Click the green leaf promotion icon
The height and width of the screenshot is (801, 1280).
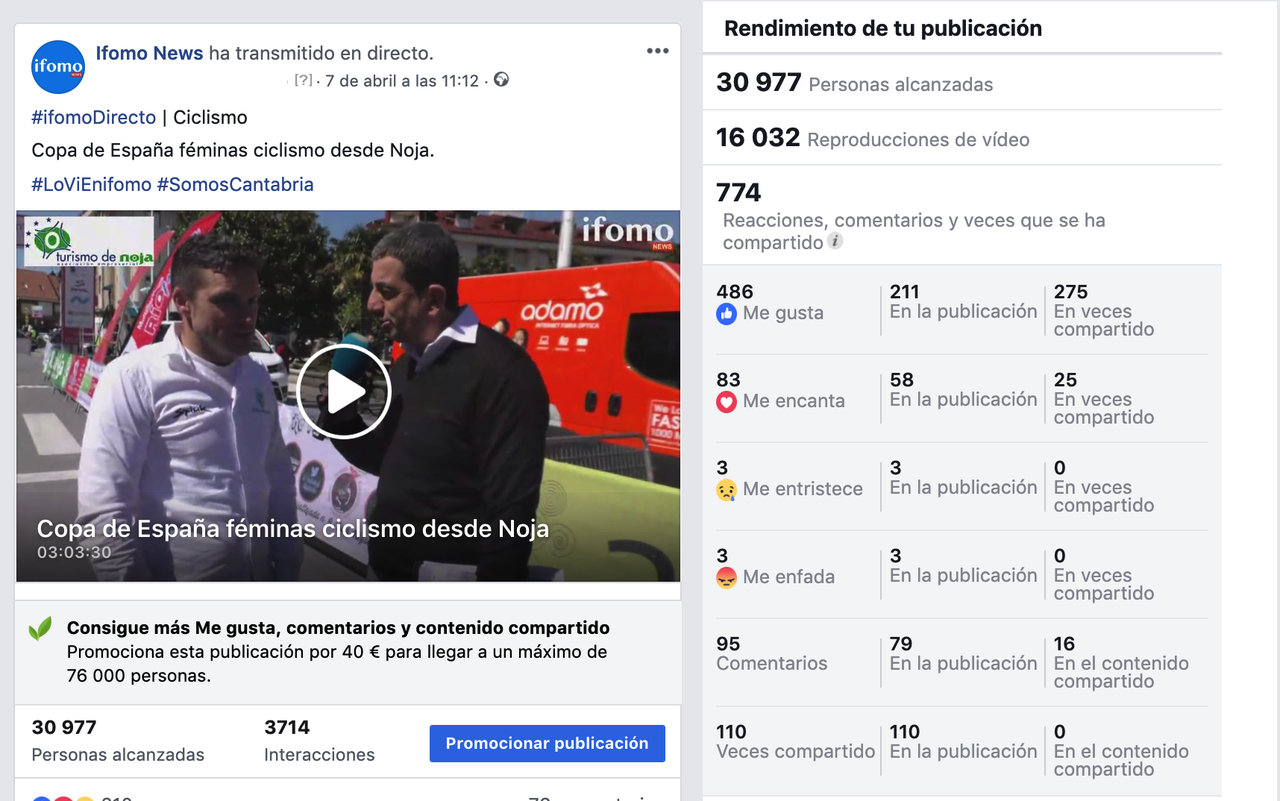tap(40, 629)
